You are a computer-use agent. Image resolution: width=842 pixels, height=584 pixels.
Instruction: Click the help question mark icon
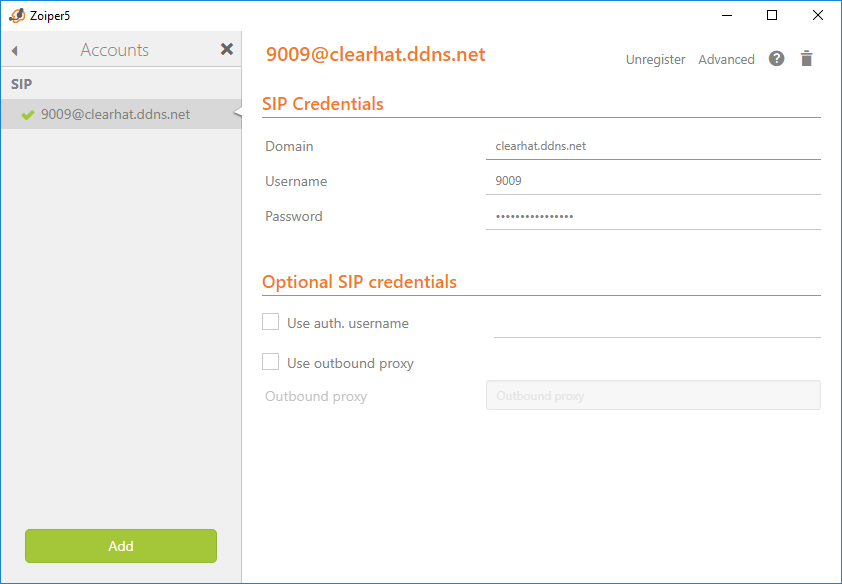click(776, 59)
